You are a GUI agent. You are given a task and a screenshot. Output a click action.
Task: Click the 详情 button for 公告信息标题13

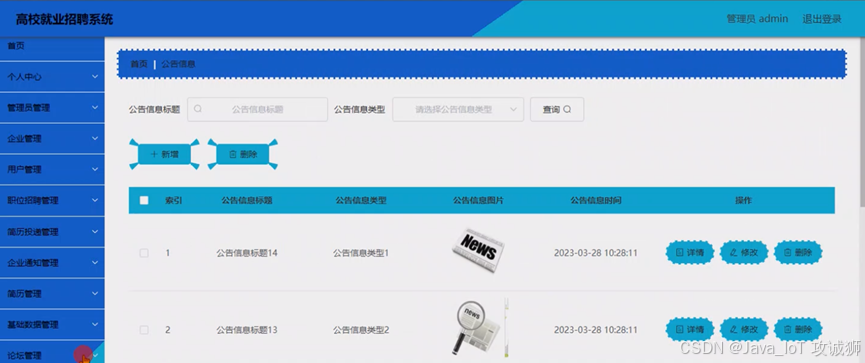click(x=690, y=329)
